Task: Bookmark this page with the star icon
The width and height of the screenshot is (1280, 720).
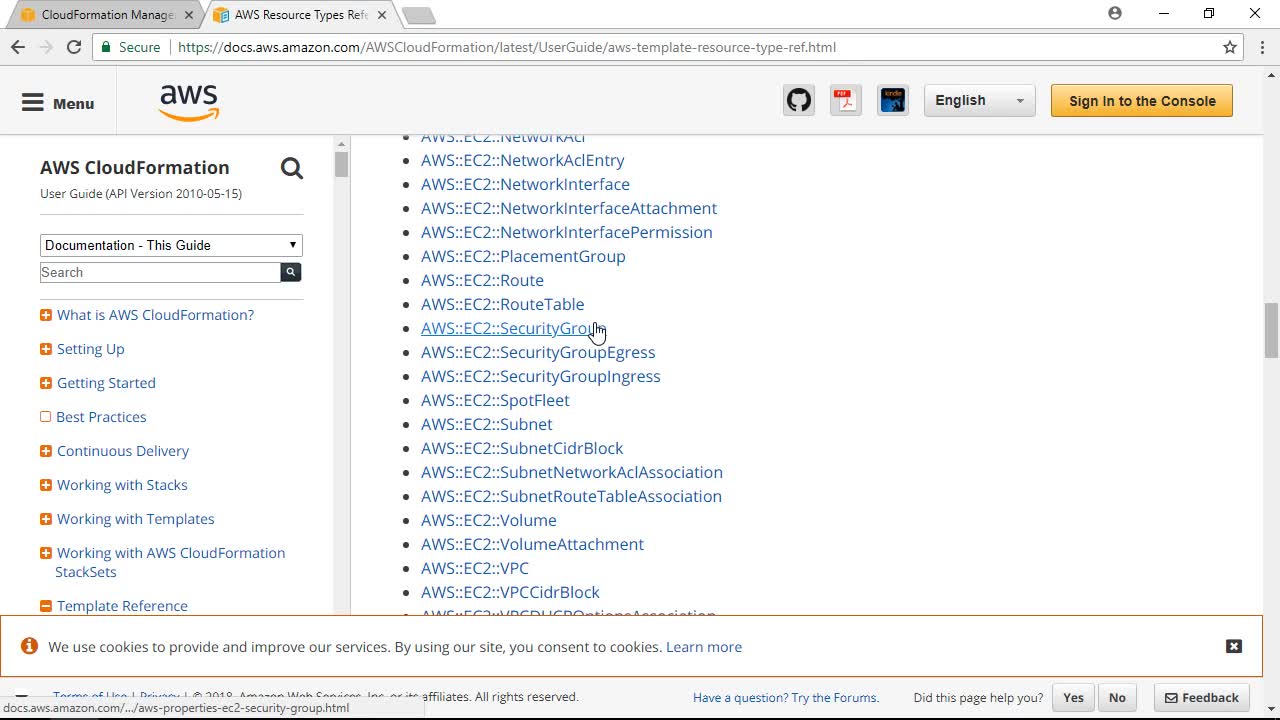Action: click(1230, 47)
